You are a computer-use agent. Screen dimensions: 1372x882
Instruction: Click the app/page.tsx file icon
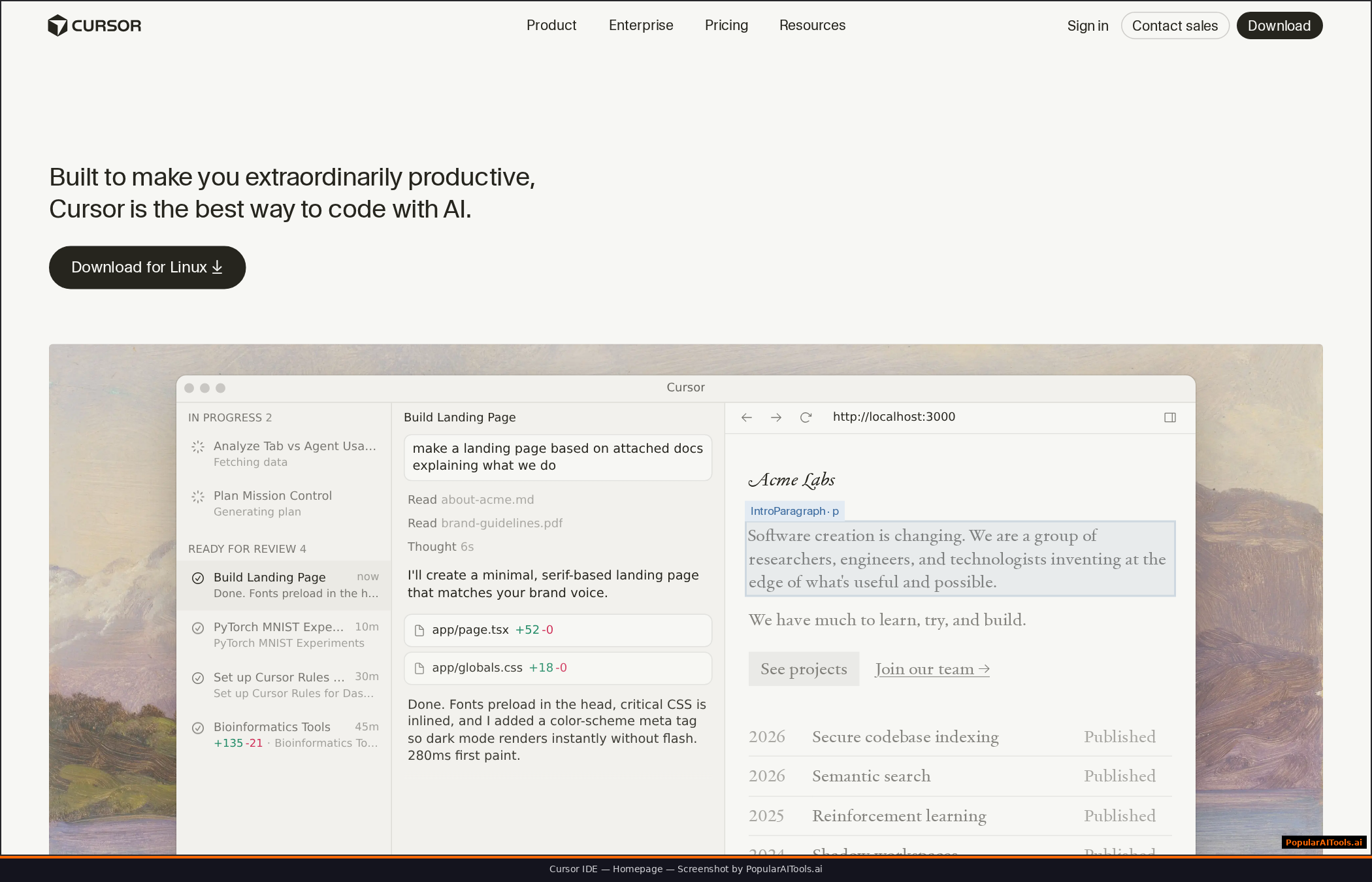click(419, 630)
